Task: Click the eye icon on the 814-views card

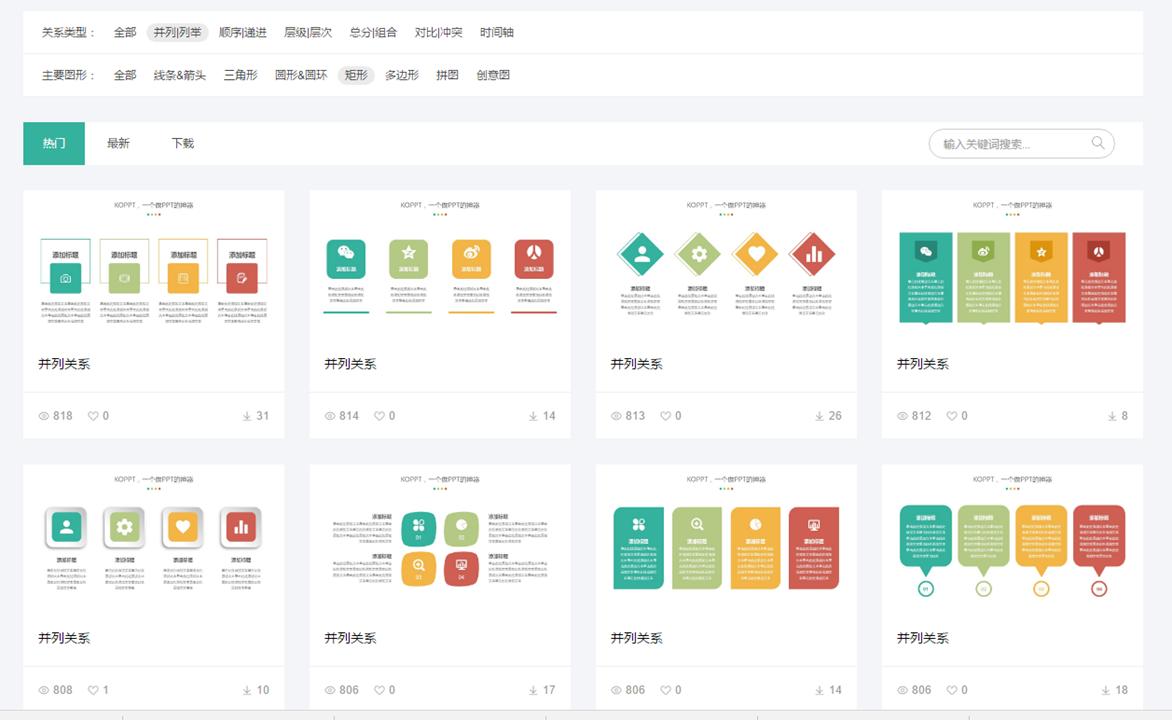Action: (x=329, y=416)
